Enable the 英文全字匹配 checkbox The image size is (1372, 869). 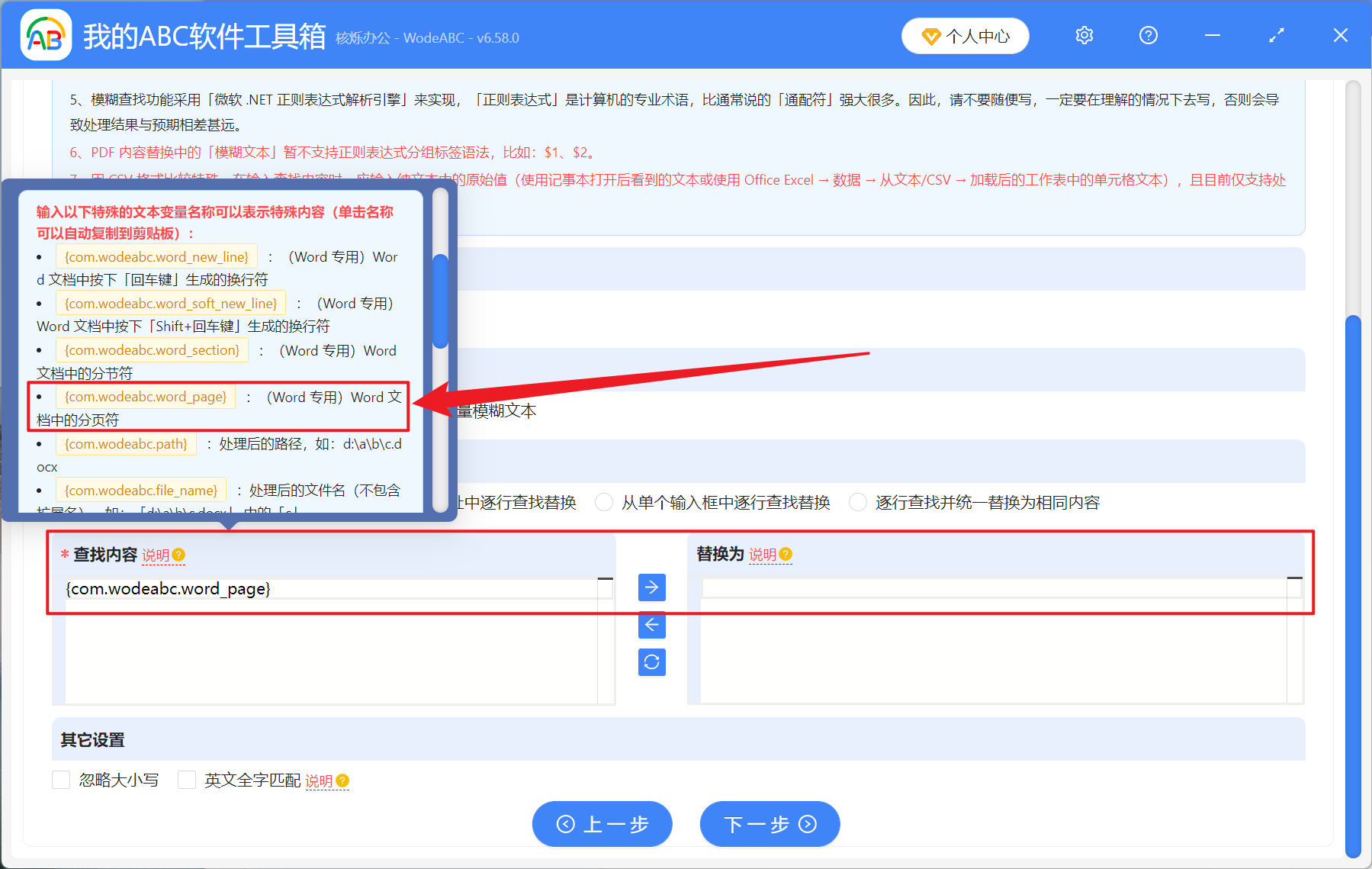[187, 780]
